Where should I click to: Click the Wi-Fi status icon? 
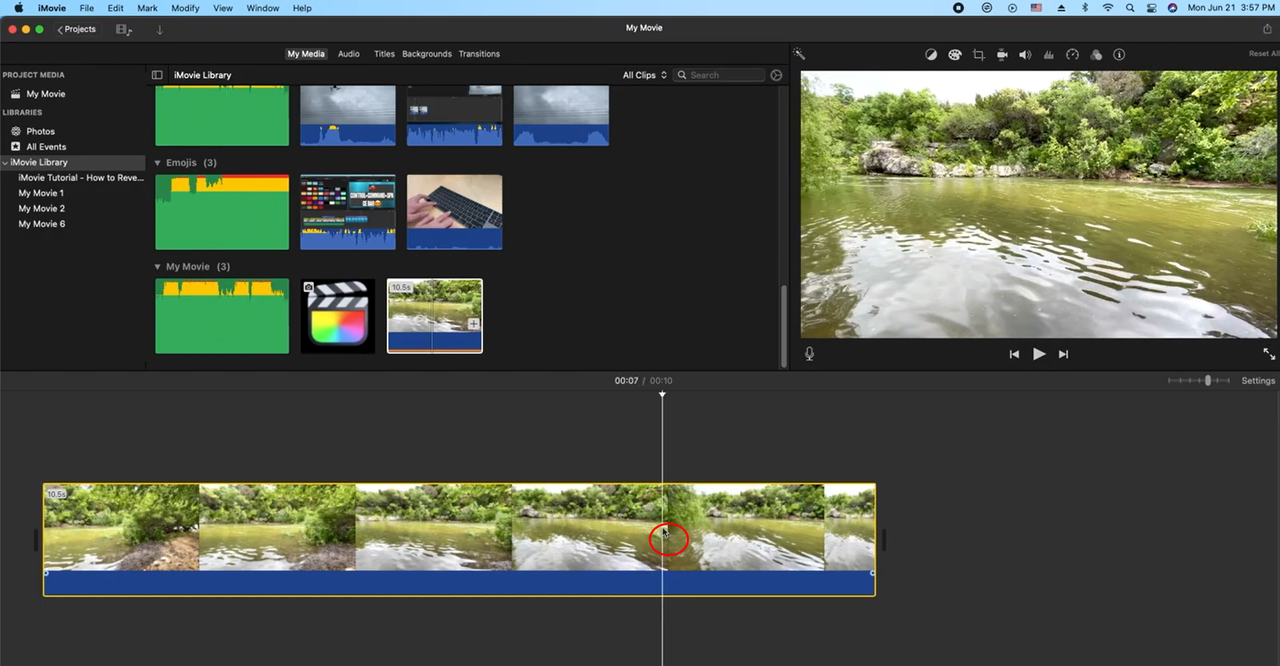coord(1108,8)
